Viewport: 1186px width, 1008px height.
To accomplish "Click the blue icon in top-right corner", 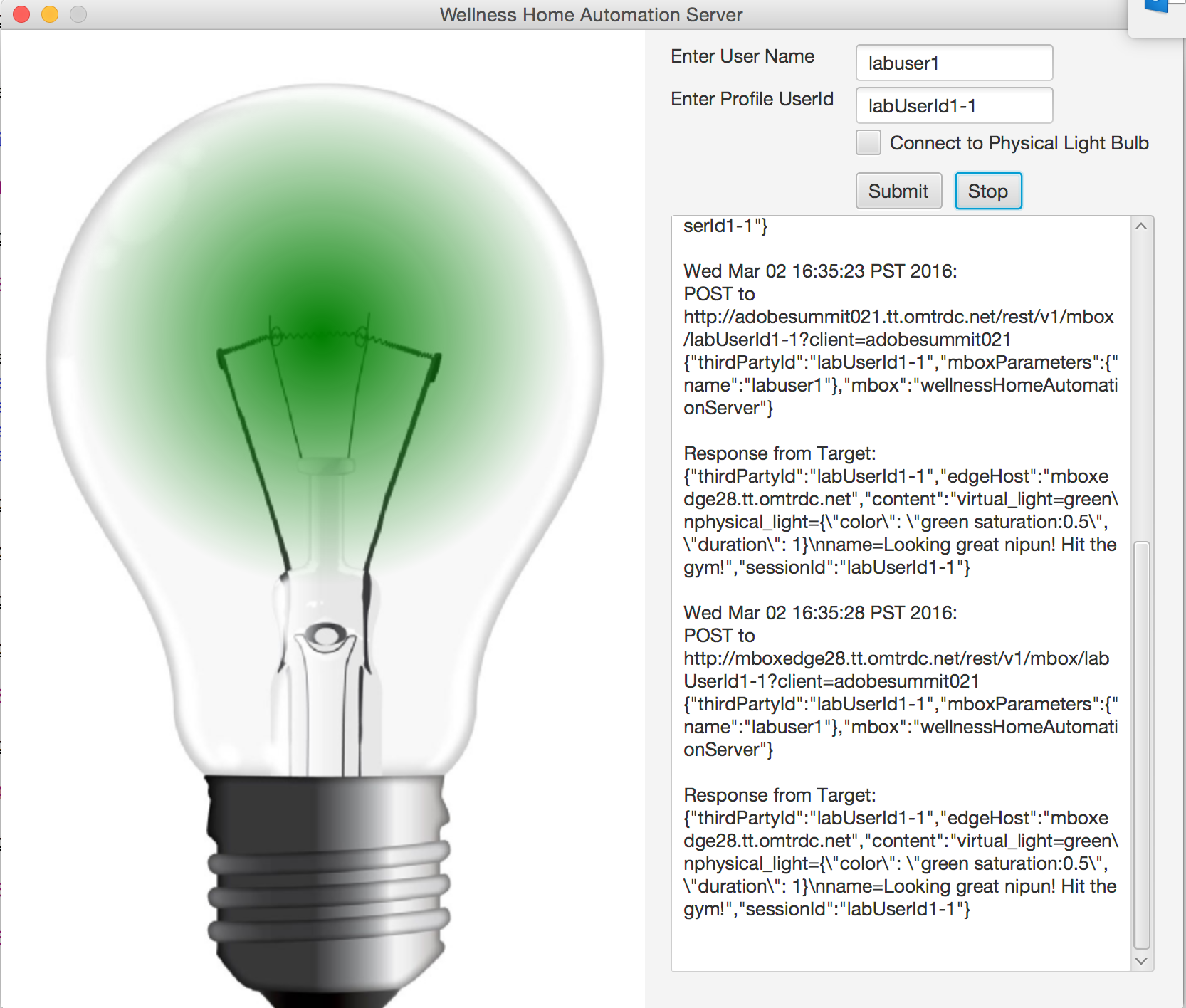I will pos(1157,6).
